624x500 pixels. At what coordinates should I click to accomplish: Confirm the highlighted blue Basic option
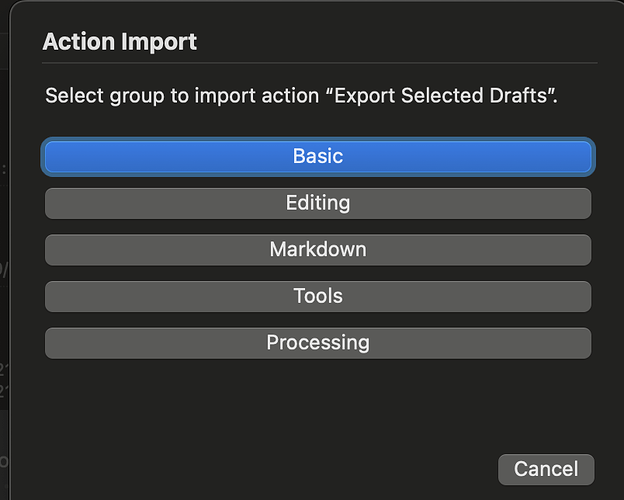pos(318,156)
